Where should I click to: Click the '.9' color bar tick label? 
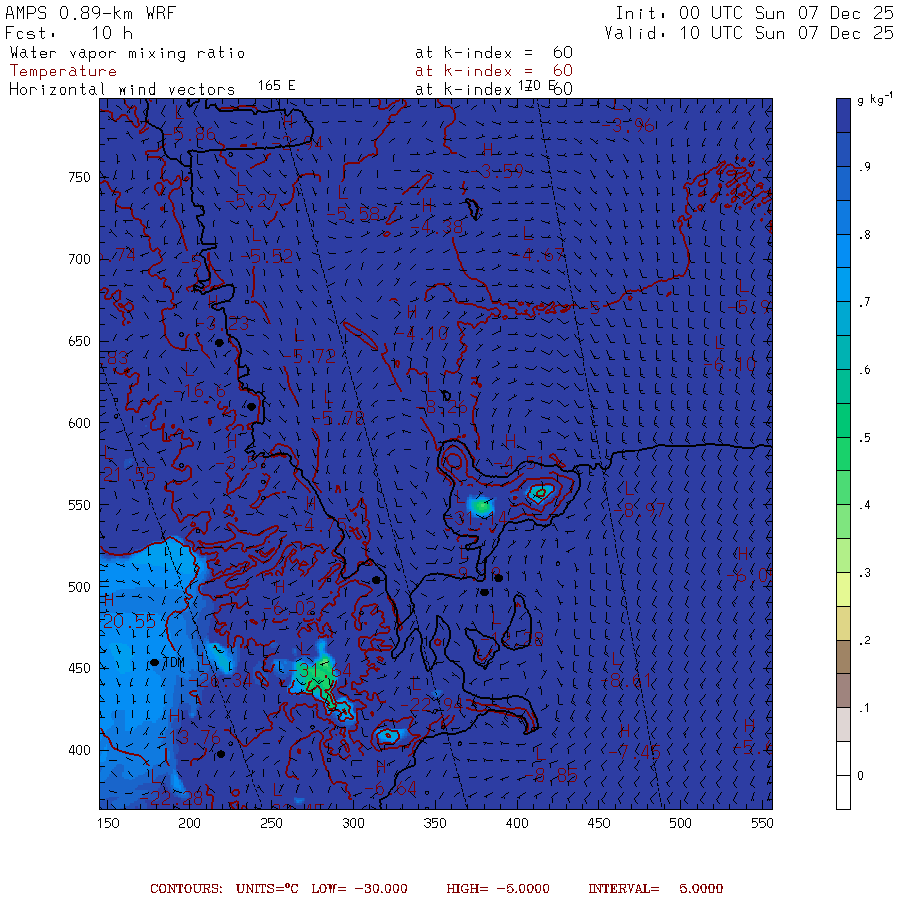(x=864, y=167)
